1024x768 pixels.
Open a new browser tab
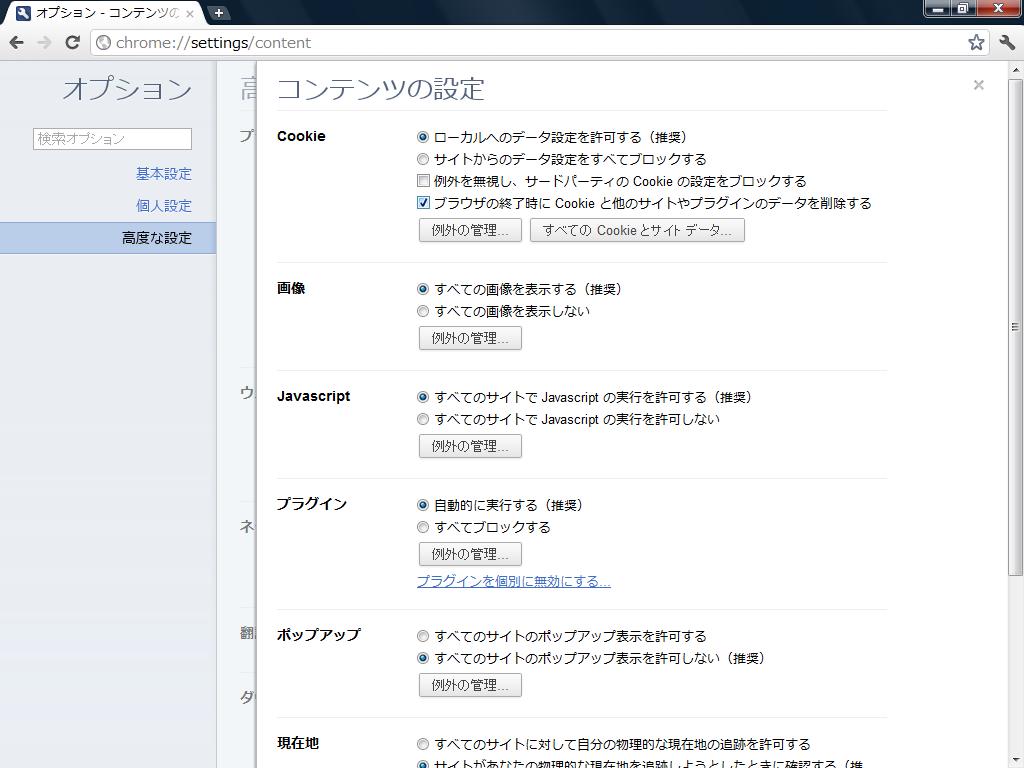pos(218,12)
